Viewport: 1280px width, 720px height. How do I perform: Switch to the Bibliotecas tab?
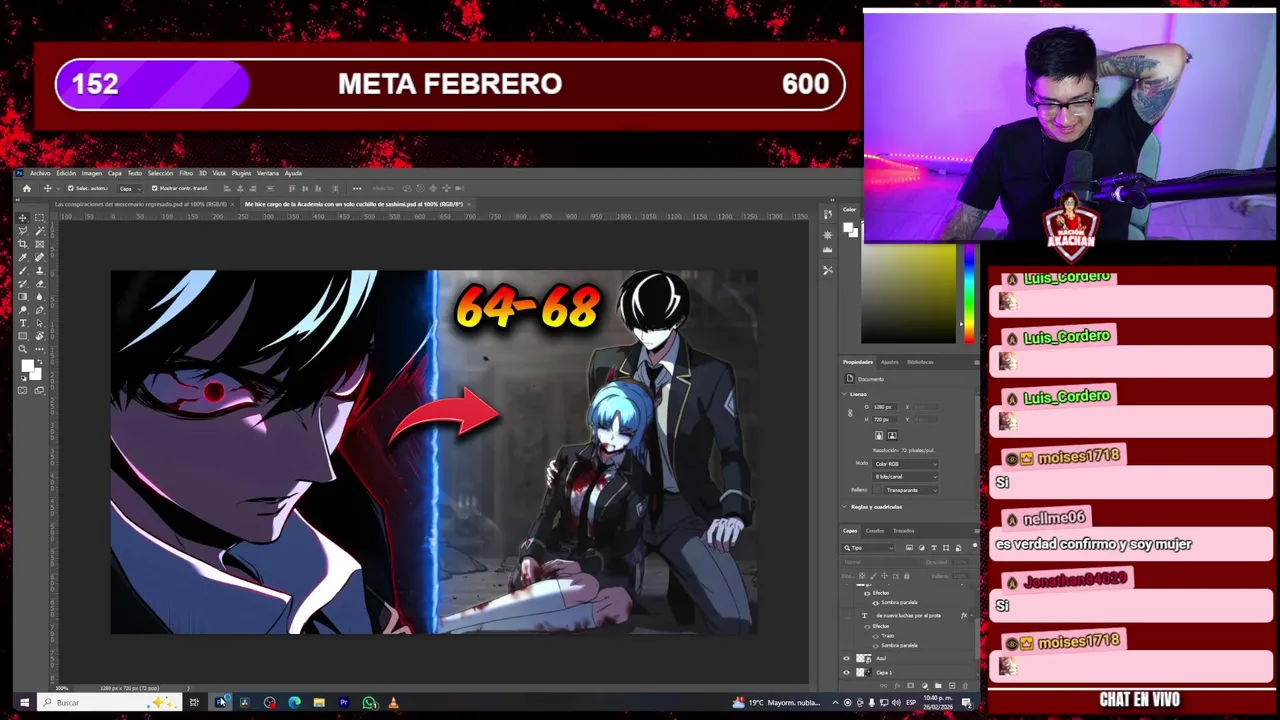click(x=921, y=362)
